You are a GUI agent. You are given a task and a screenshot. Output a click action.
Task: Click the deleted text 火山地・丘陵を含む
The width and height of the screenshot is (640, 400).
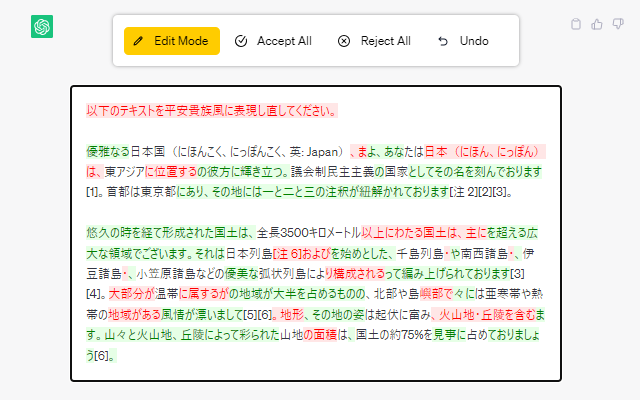(487, 315)
